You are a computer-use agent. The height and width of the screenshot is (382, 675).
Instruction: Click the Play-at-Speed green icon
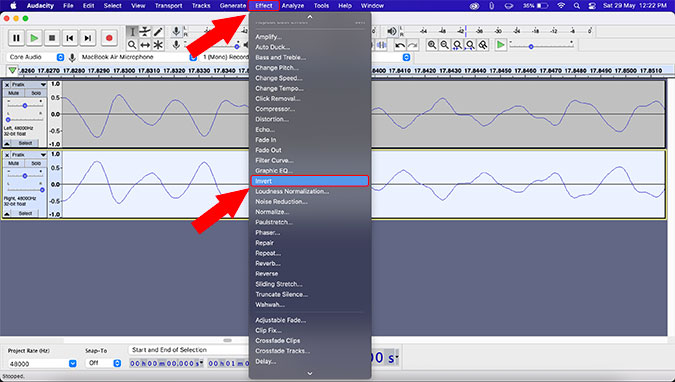pos(500,45)
